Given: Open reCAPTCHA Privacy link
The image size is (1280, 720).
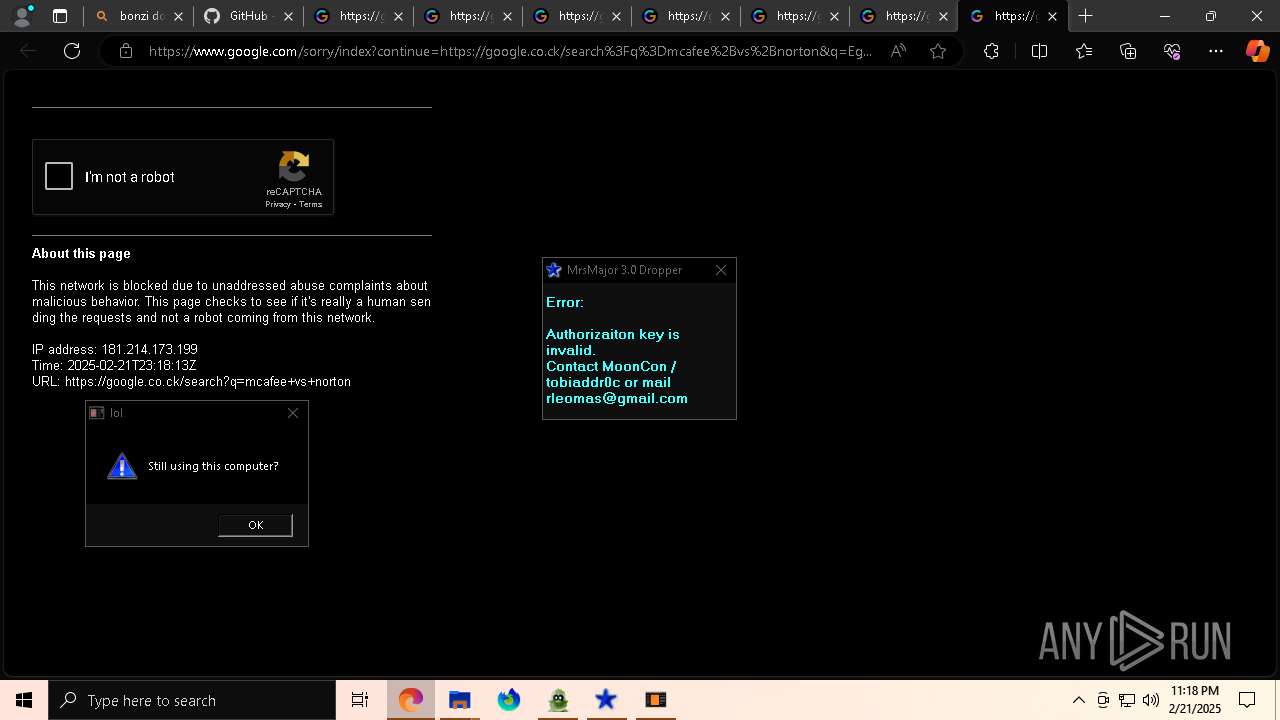Looking at the screenshot, I should 277,204.
